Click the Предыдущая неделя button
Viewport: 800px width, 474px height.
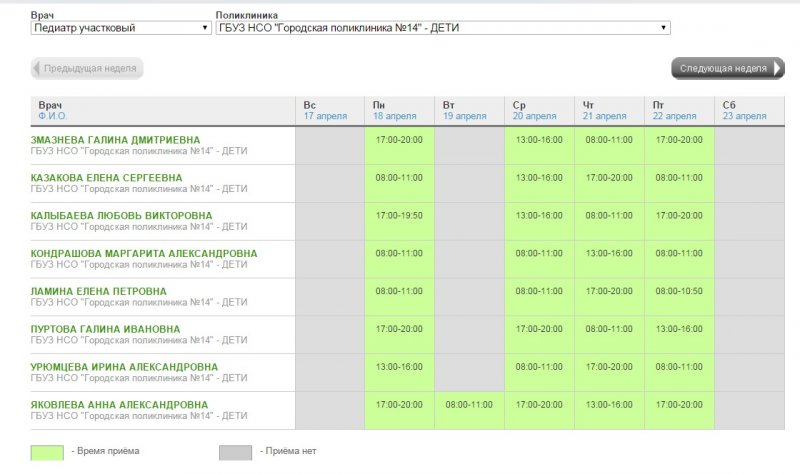point(87,68)
